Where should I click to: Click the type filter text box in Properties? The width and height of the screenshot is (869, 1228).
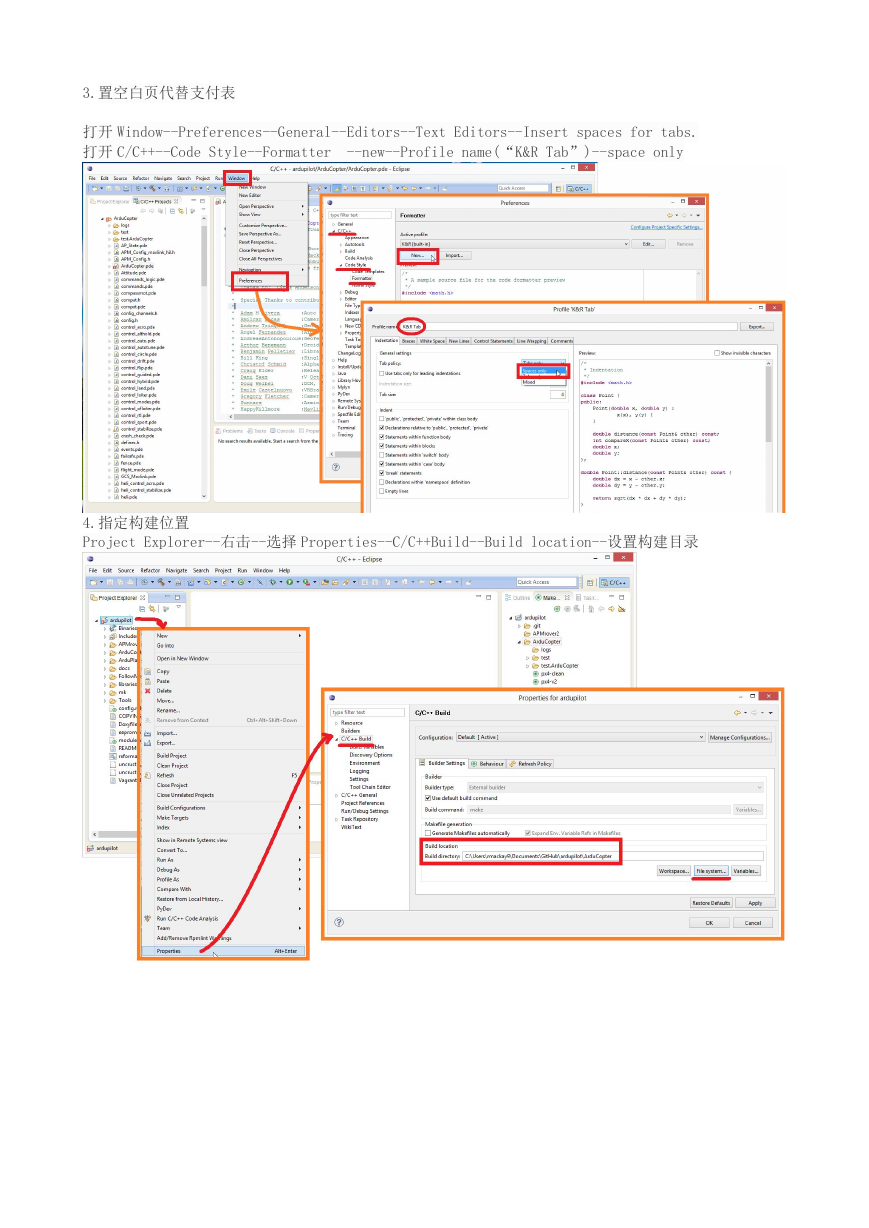(x=367, y=712)
